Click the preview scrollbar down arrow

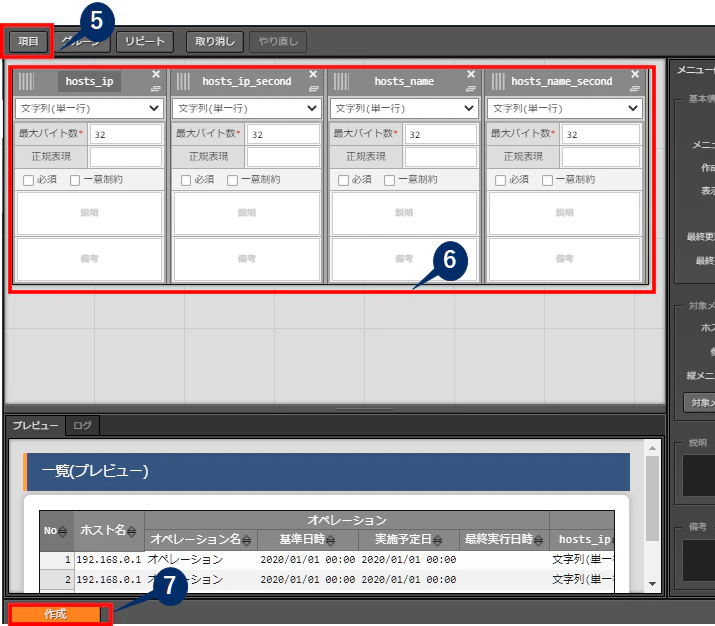pos(653,584)
